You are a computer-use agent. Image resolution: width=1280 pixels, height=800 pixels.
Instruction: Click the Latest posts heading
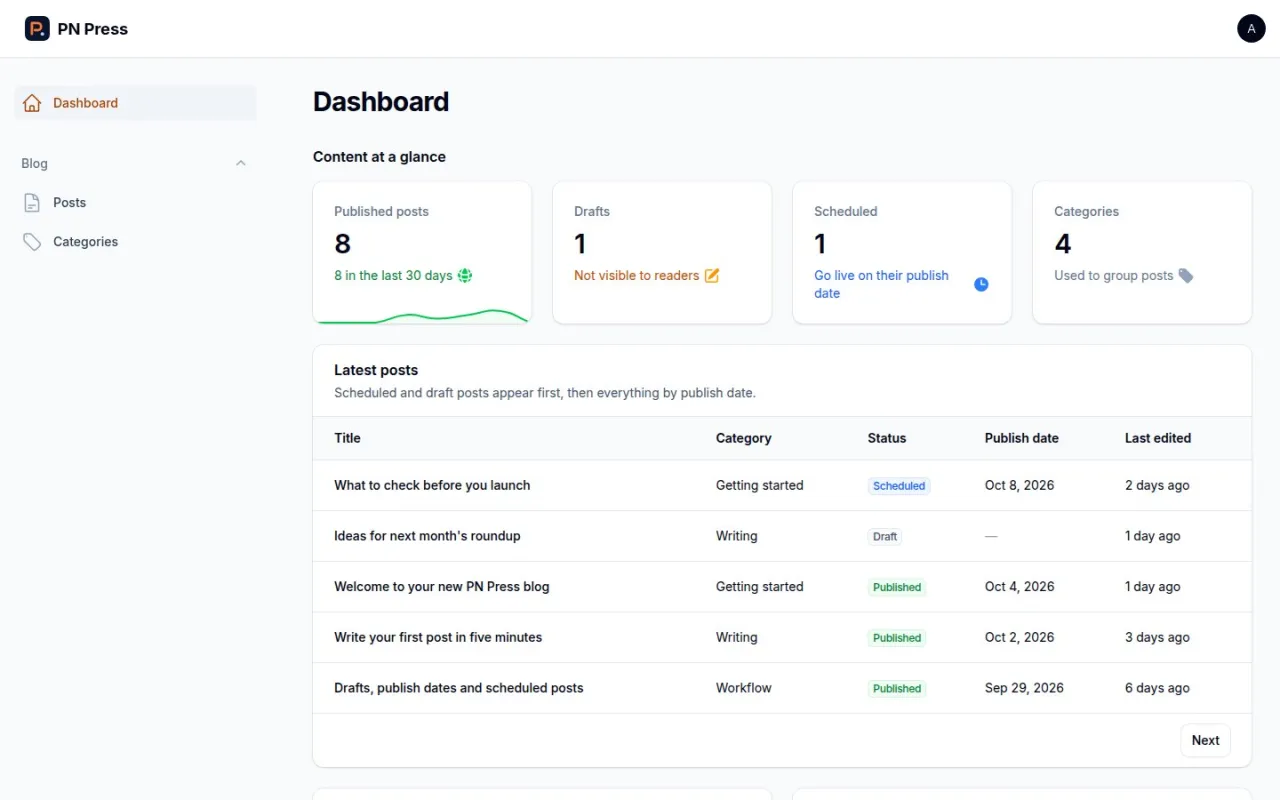coord(376,370)
